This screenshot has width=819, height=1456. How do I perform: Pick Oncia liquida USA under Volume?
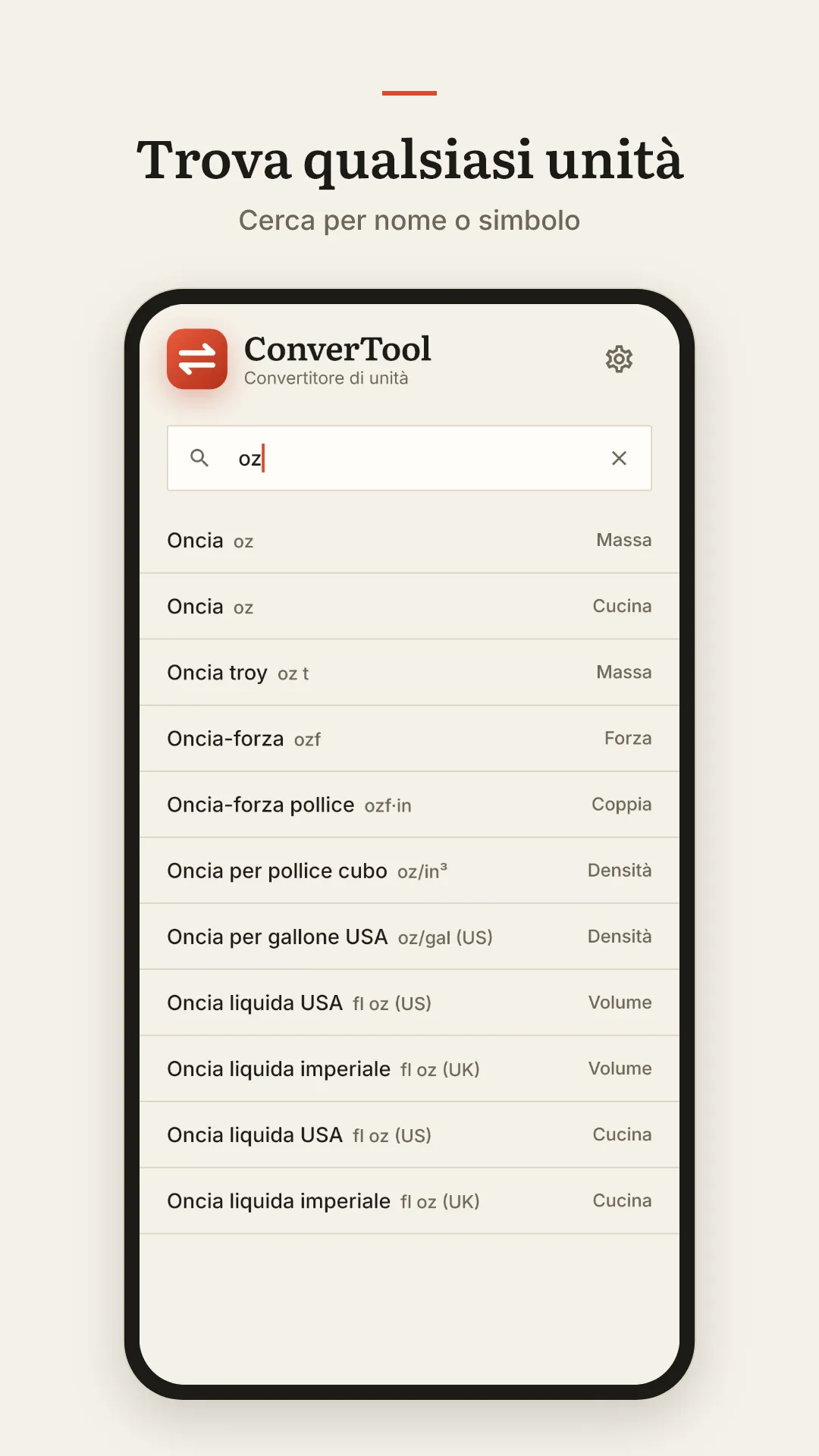(x=409, y=1002)
